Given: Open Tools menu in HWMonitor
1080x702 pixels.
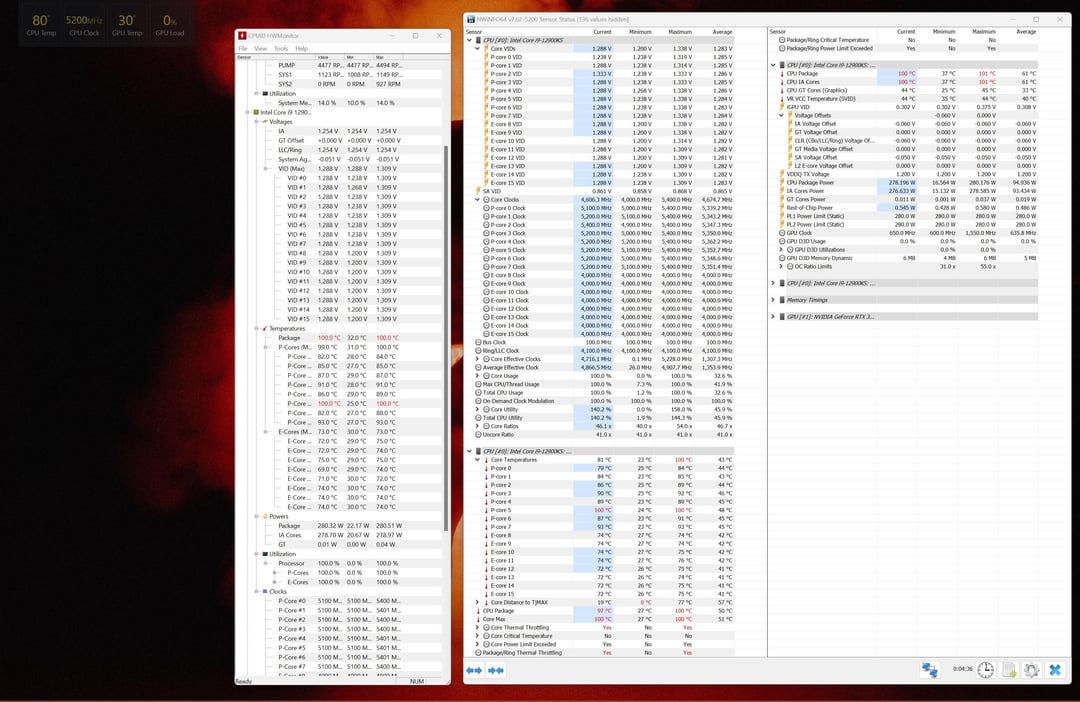Looking at the screenshot, I should point(281,49).
